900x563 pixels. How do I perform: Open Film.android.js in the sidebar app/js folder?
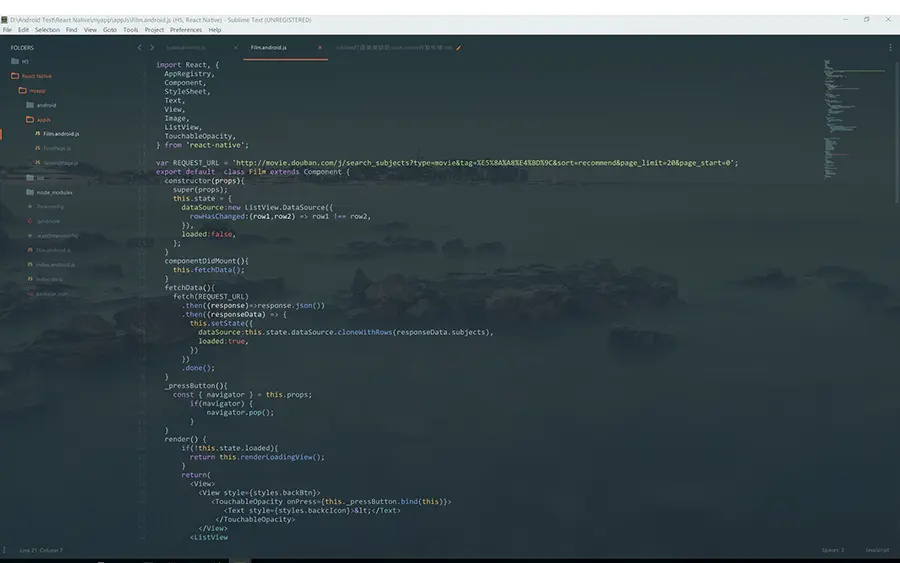[57, 134]
